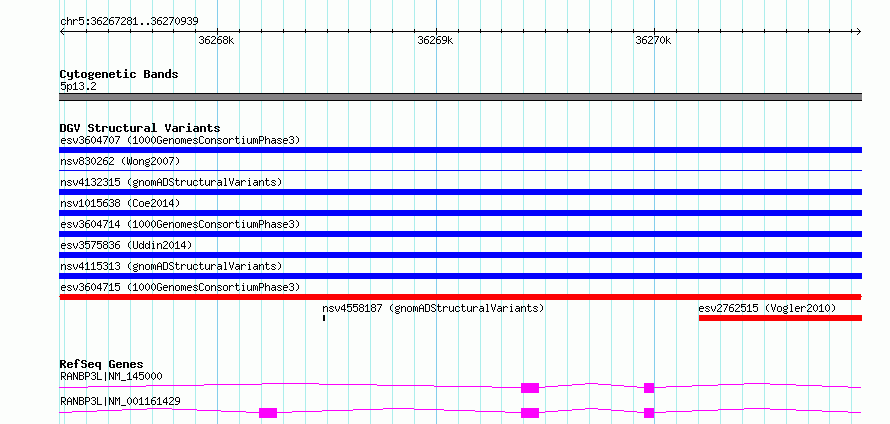Open the esv3575836 (Uddin2014) label
Viewport: 890px width, 424px height.
pos(126,245)
